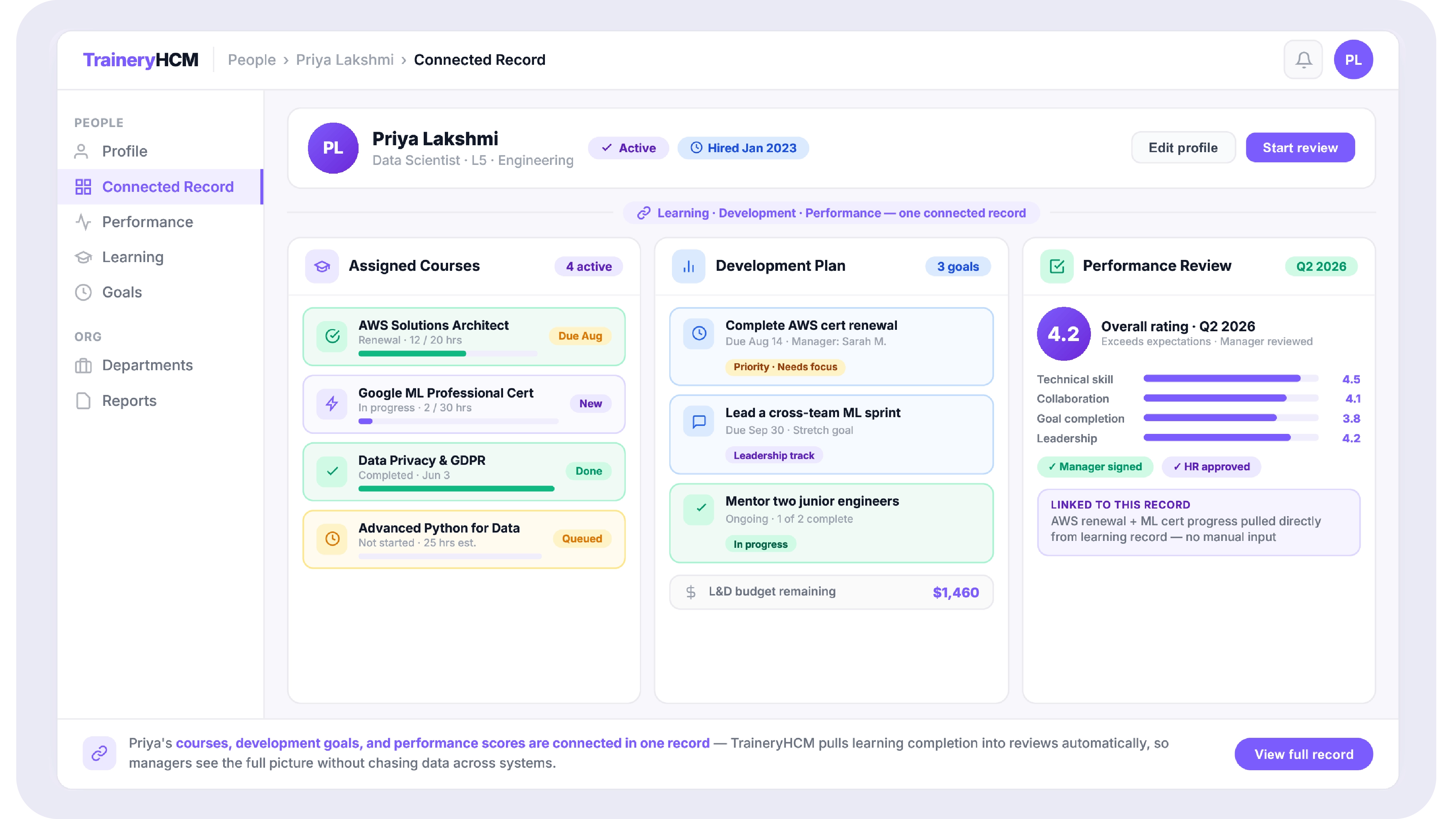
Task: Click the bar chart Development Plan icon
Action: (688, 266)
